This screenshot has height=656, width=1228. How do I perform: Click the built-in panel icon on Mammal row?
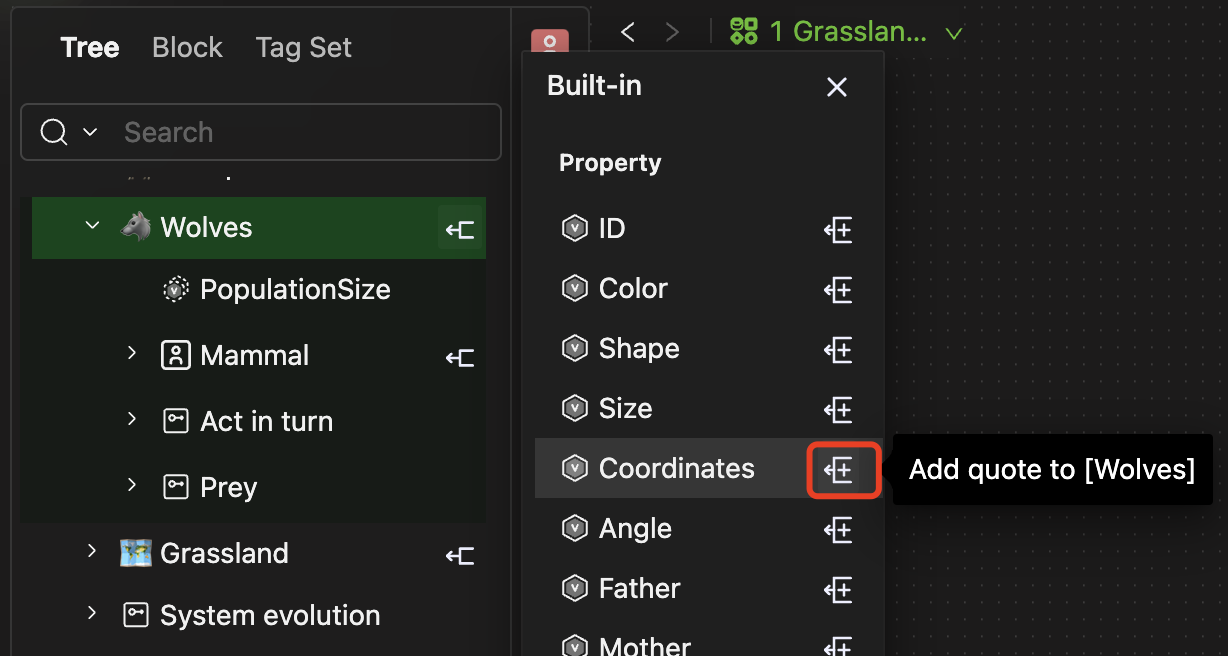point(460,356)
